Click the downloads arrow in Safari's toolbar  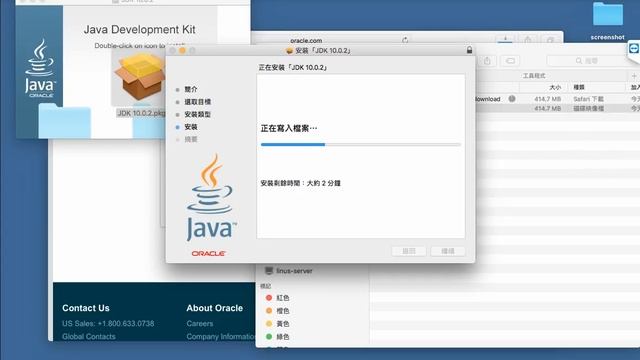tap(505, 40)
